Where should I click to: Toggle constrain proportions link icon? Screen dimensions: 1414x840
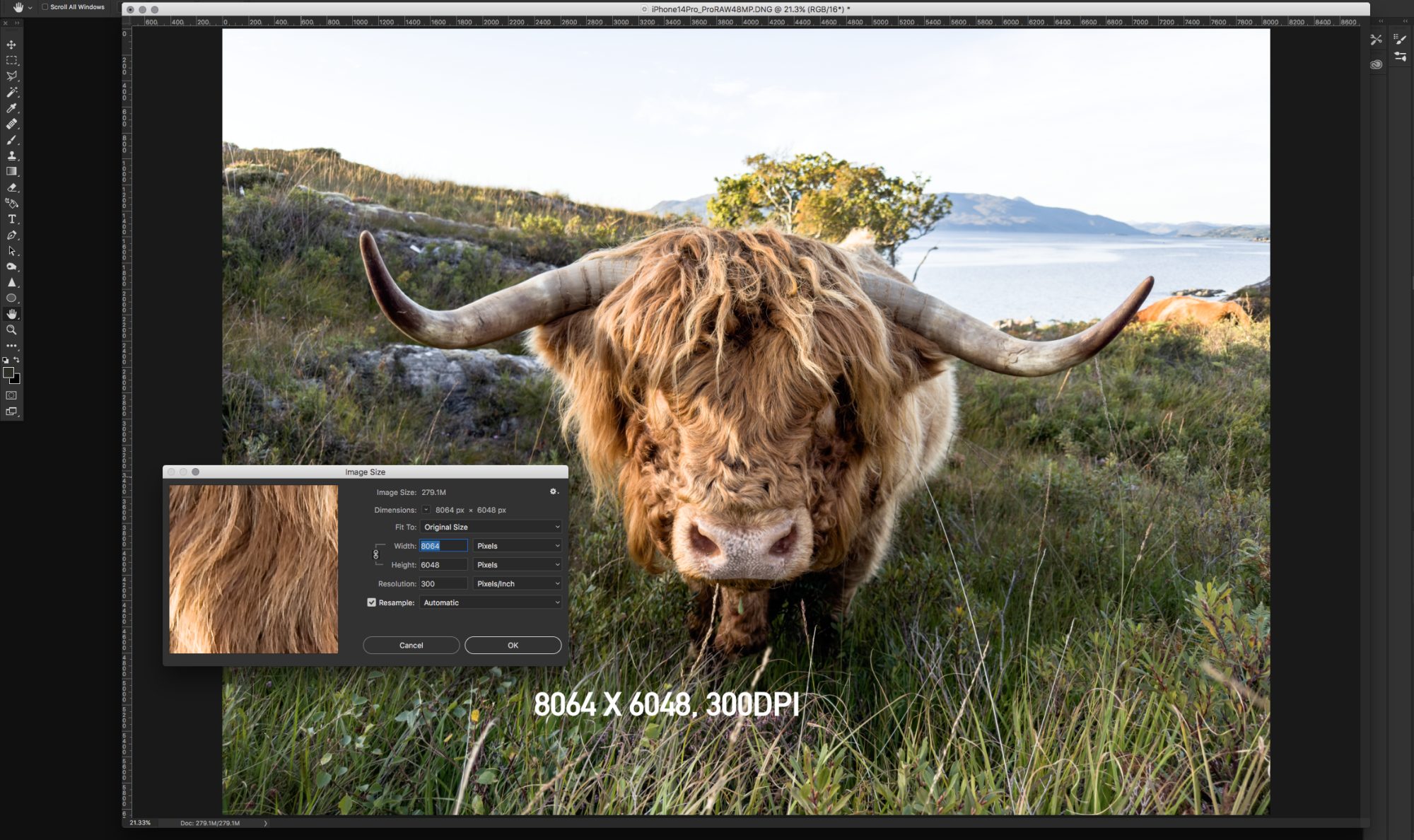(375, 555)
